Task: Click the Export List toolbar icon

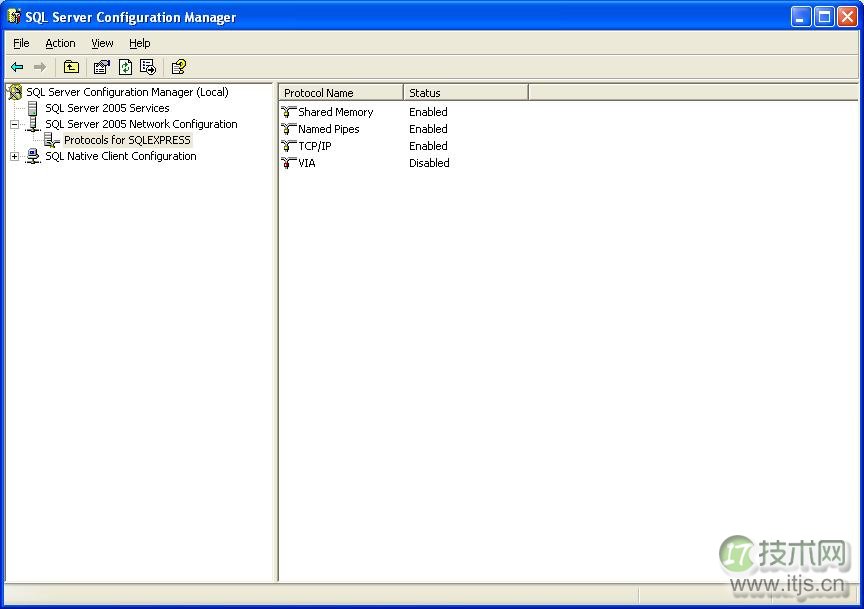Action: click(148, 67)
